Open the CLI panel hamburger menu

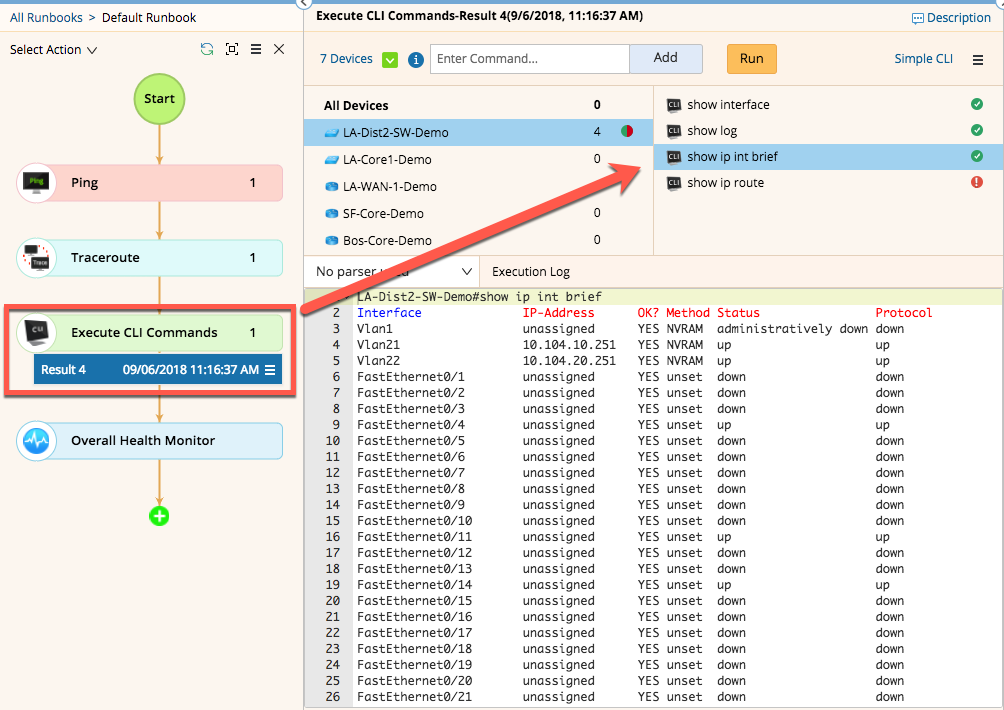pyautogui.click(x=978, y=60)
